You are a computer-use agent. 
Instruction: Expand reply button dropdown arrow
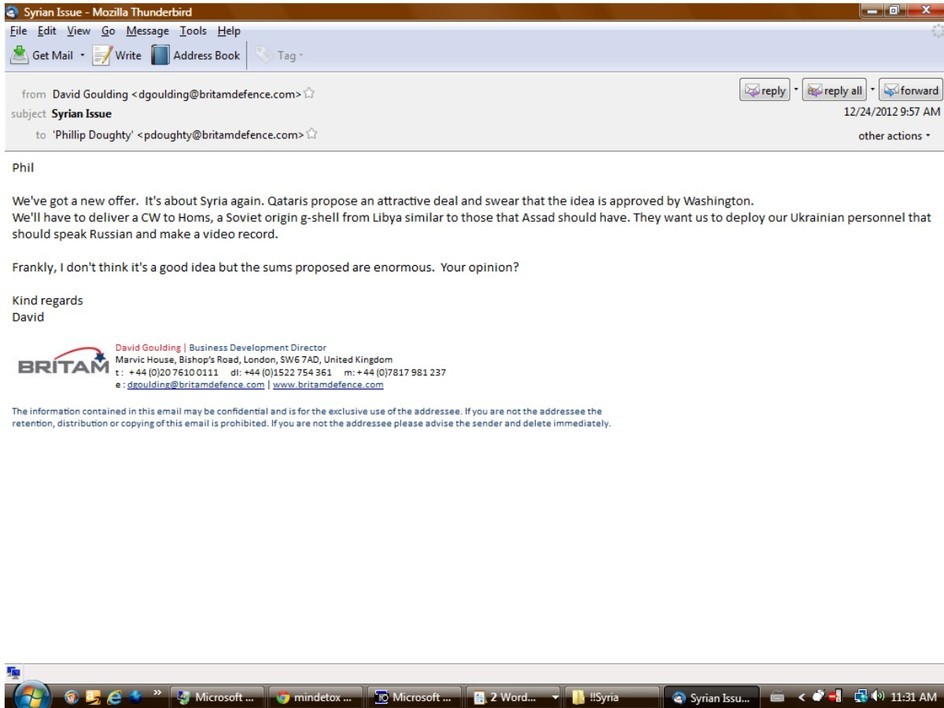coord(796,90)
